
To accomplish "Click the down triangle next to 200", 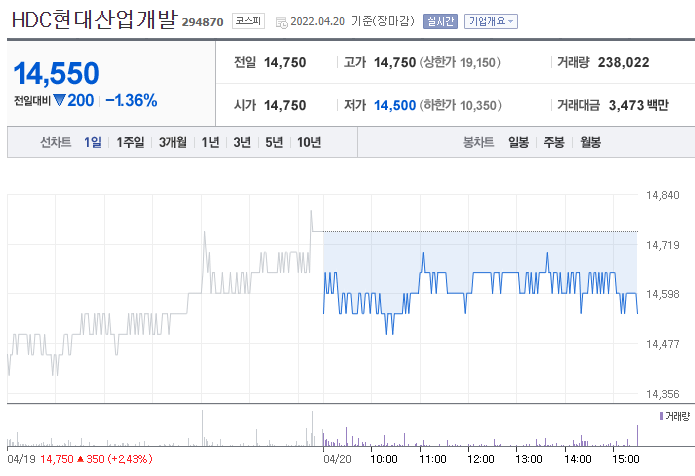I will pyautogui.click(x=59, y=100).
